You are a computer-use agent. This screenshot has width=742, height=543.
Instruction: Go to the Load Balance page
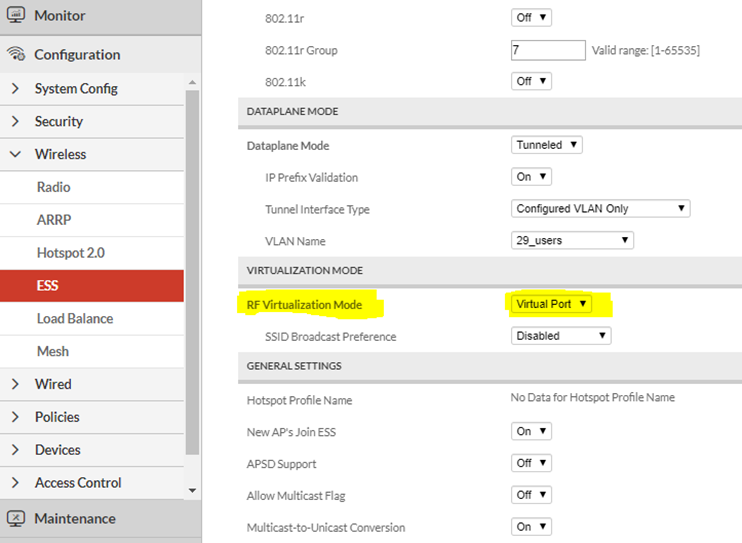75,318
